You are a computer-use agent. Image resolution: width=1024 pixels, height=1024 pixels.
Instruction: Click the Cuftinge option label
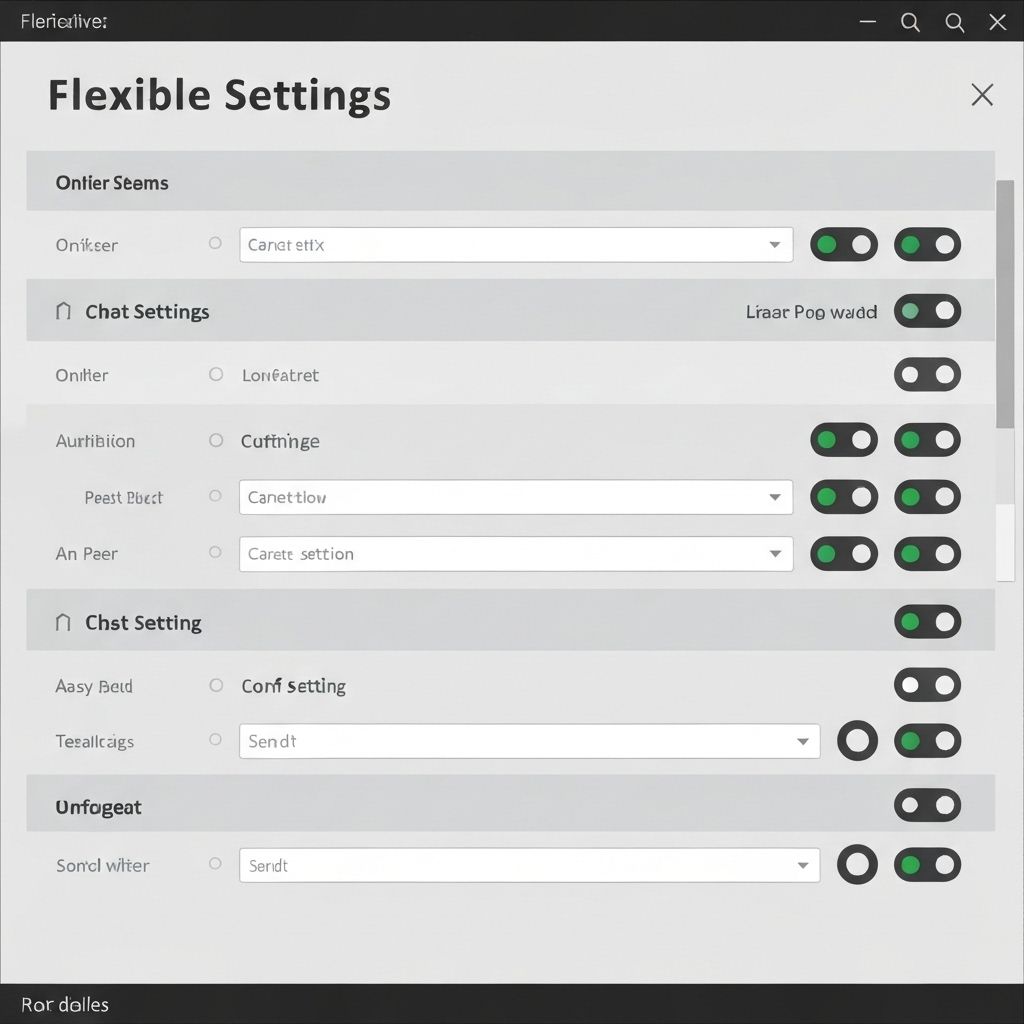[x=280, y=441]
